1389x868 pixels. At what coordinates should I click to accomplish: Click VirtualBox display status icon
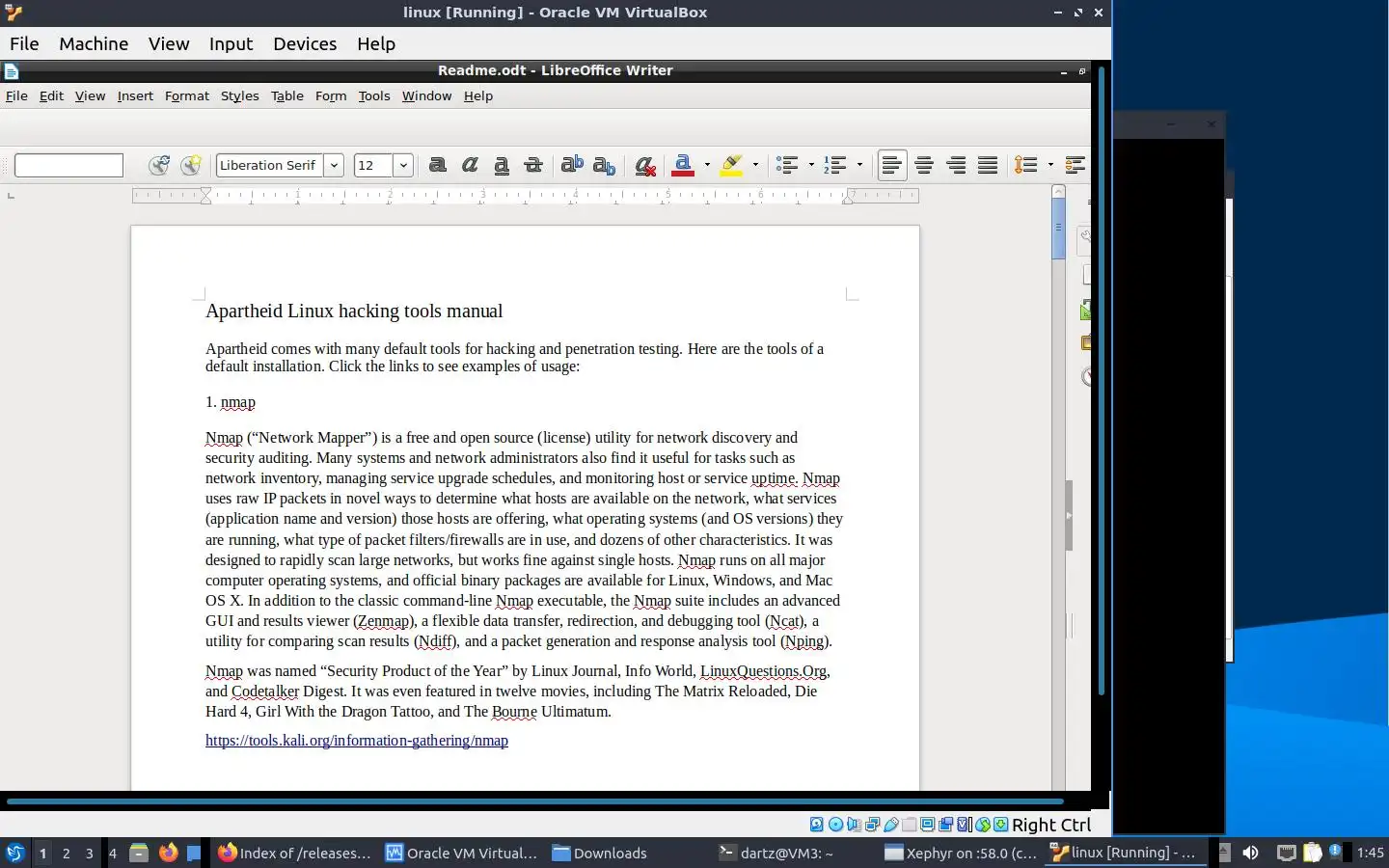[928, 825]
